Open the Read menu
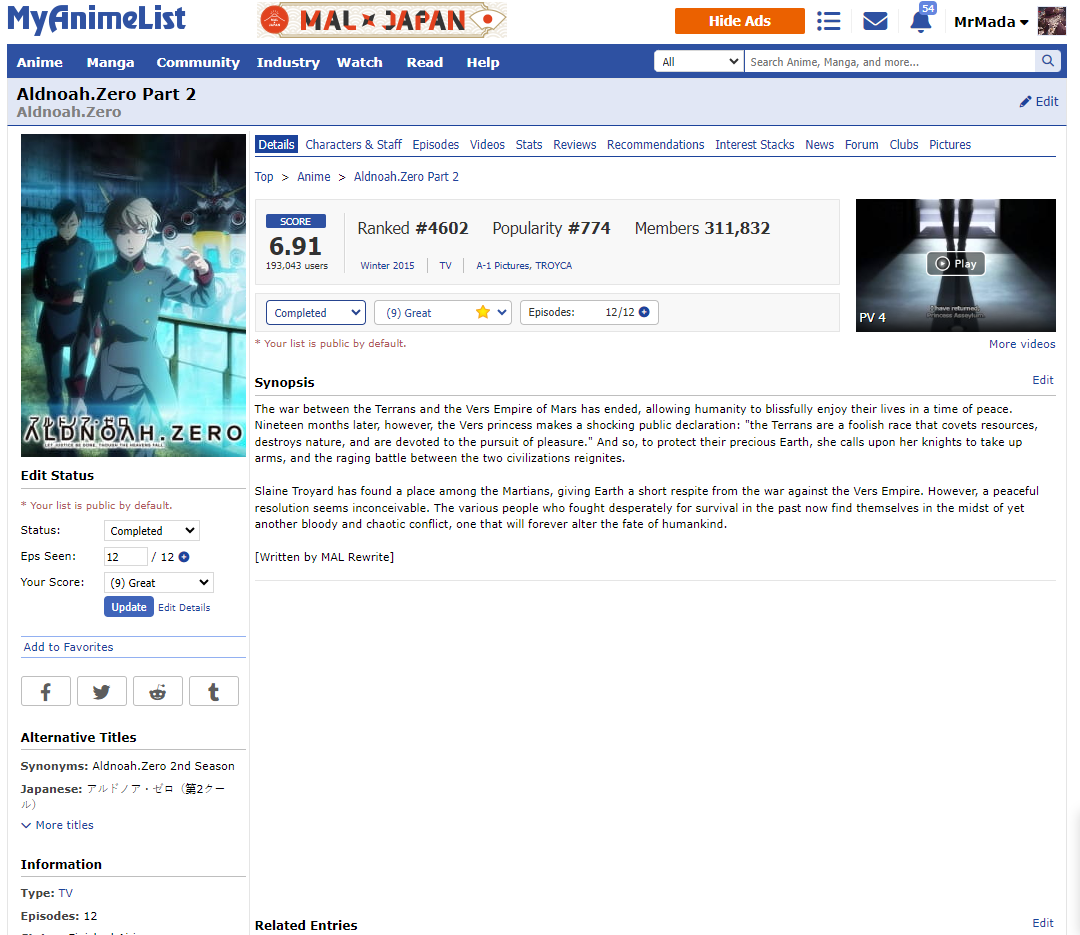This screenshot has height=935, width=1080. point(424,62)
